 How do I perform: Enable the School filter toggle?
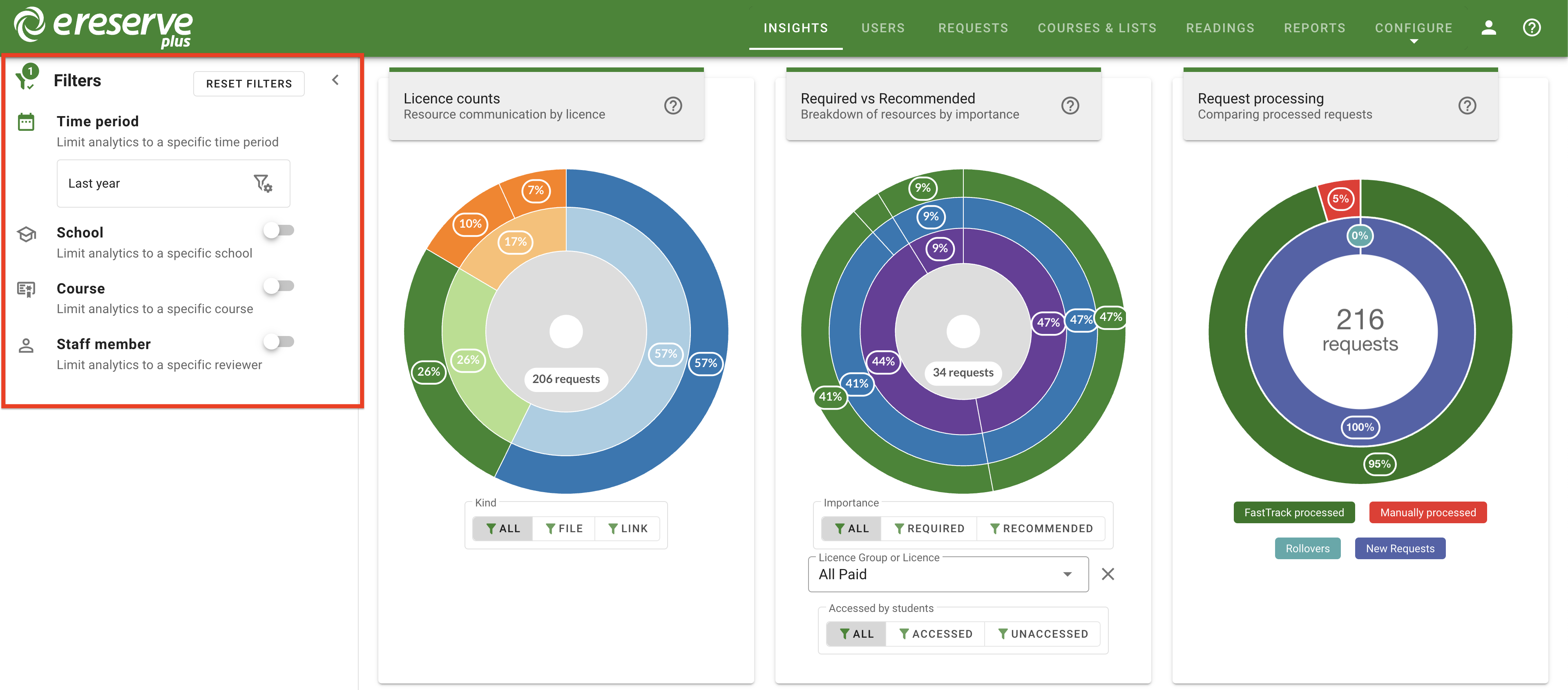coord(279,230)
